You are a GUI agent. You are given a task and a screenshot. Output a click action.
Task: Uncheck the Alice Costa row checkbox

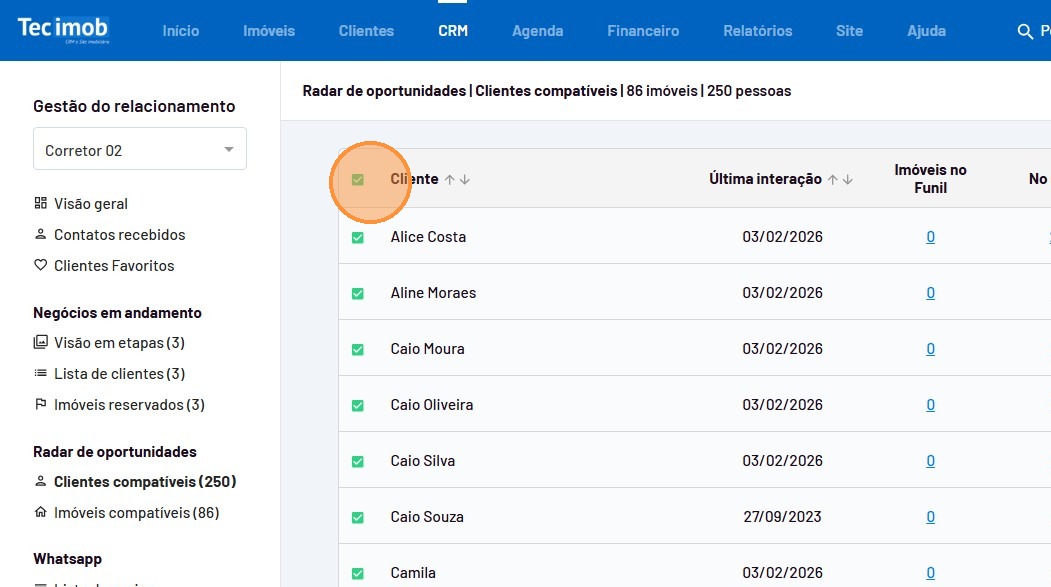point(358,238)
